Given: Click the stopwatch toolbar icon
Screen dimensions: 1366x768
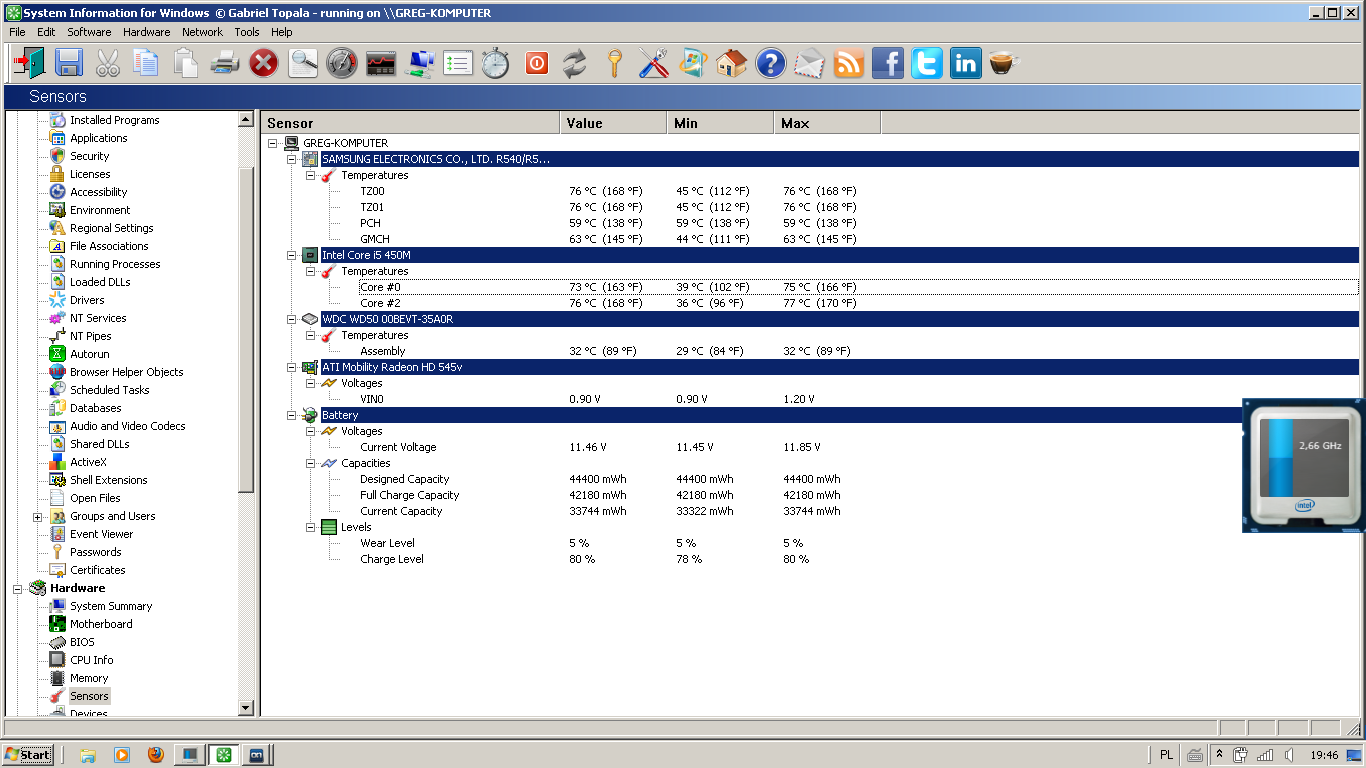Looking at the screenshot, I should pyautogui.click(x=497, y=64).
